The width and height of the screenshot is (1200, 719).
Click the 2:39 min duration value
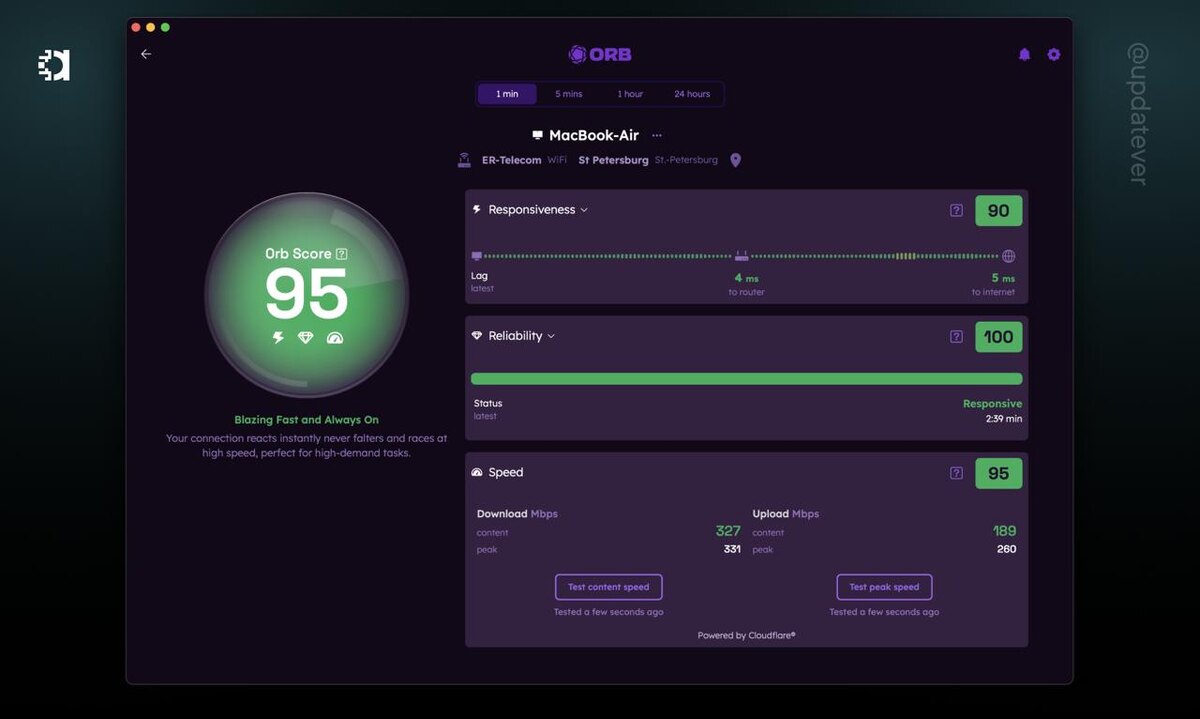(1004, 419)
